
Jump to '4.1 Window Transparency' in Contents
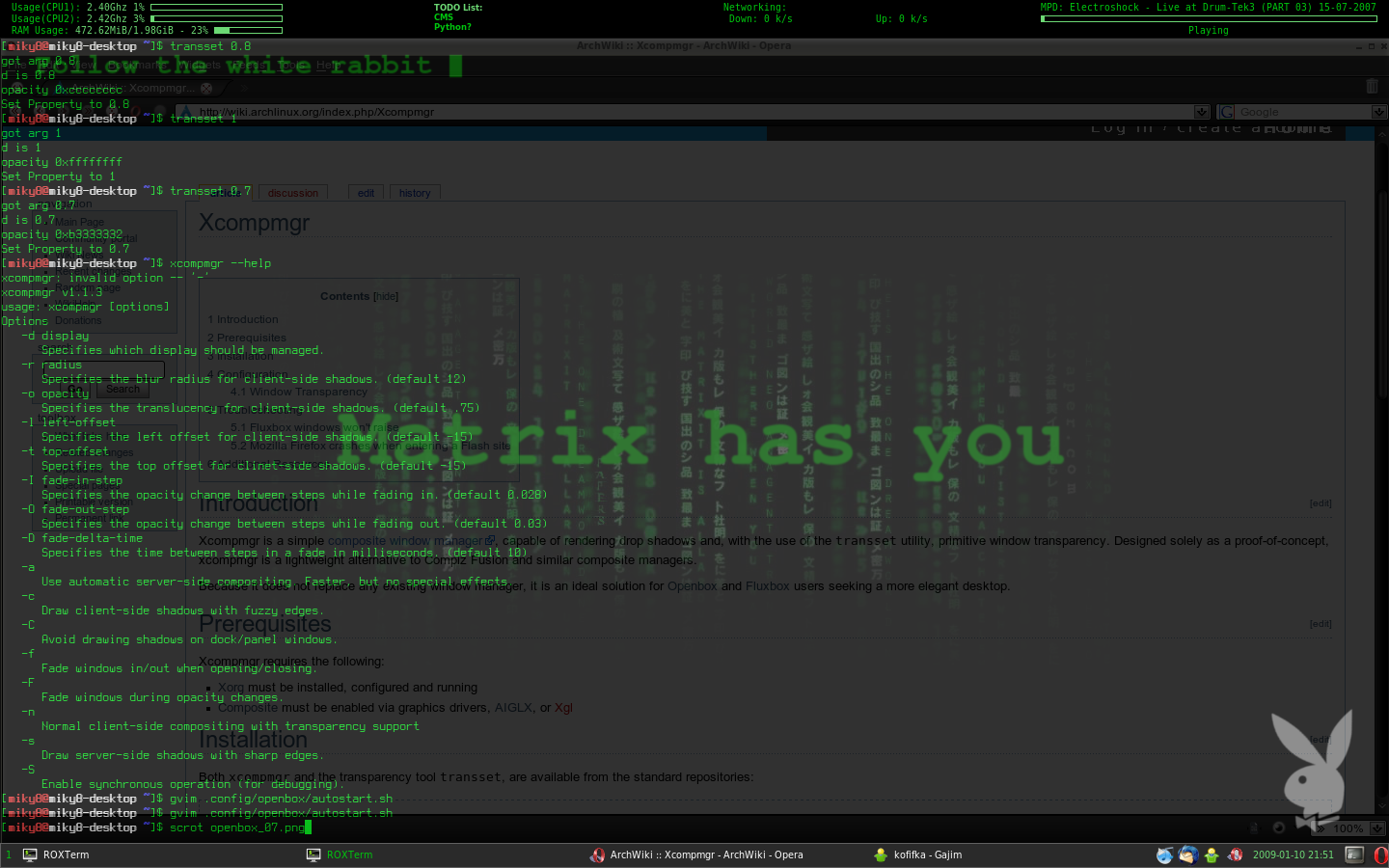pyautogui.click(x=299, y=392)
